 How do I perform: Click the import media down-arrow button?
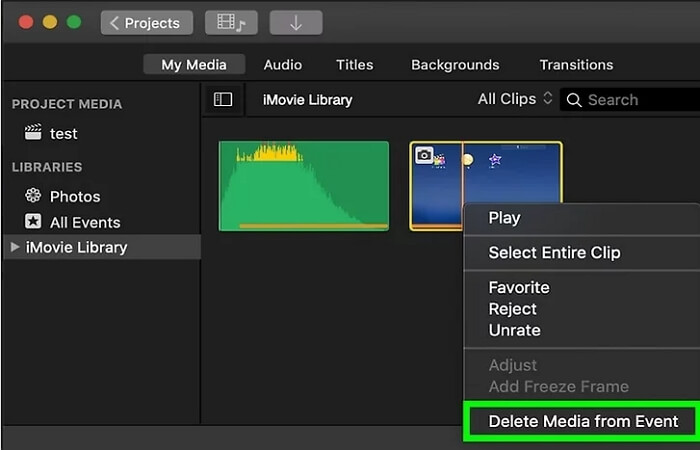(296, 23)
